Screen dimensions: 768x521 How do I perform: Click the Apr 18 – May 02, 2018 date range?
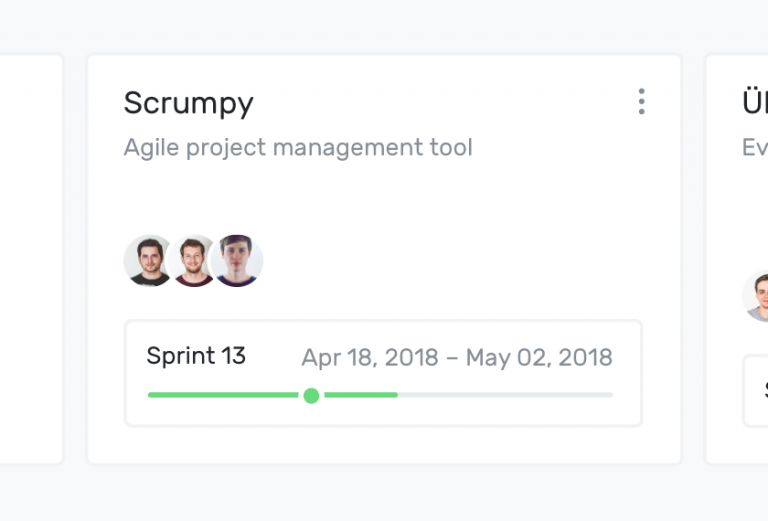pos(456,357)
